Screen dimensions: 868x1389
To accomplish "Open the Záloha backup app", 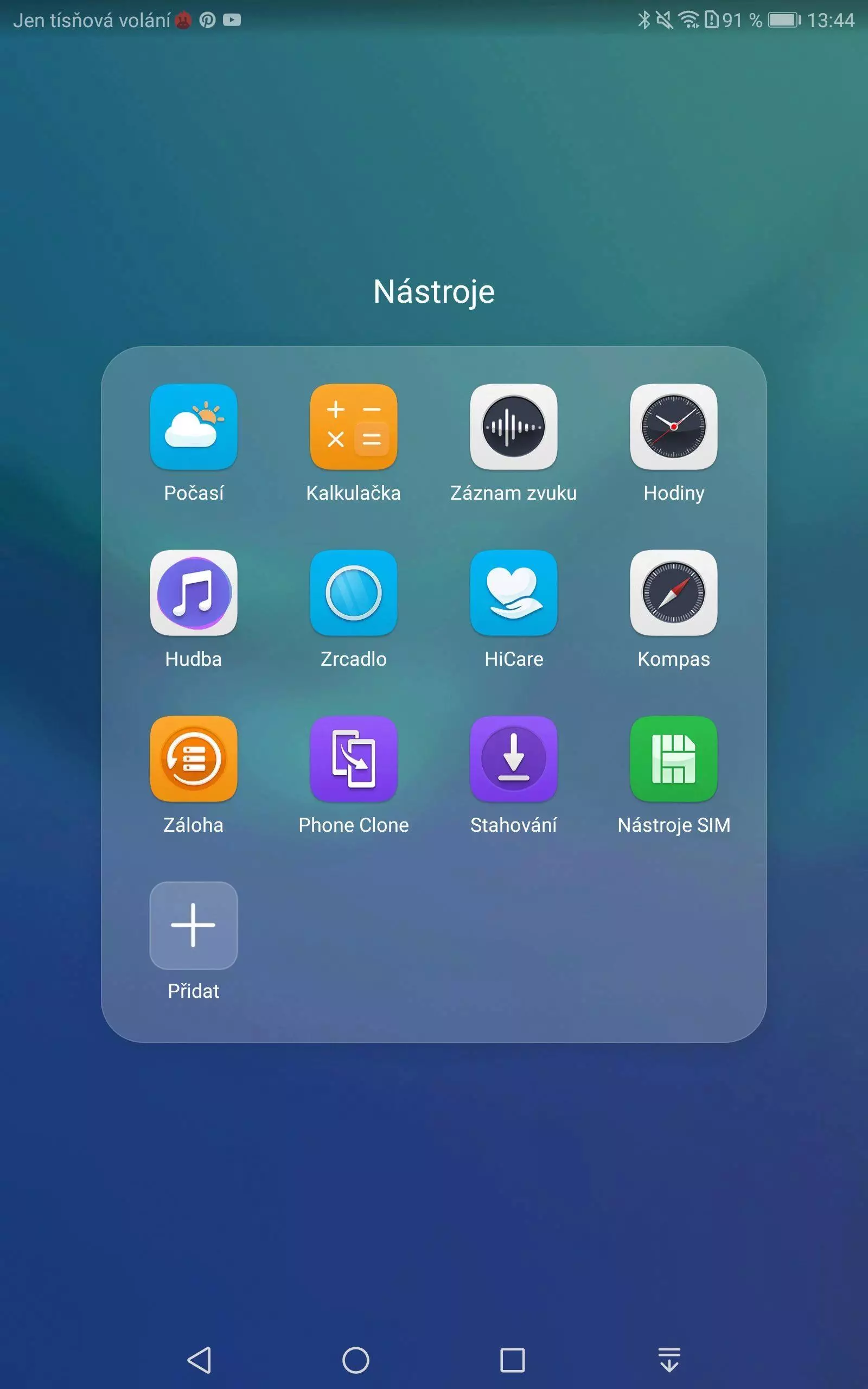I will pos(194,758).
